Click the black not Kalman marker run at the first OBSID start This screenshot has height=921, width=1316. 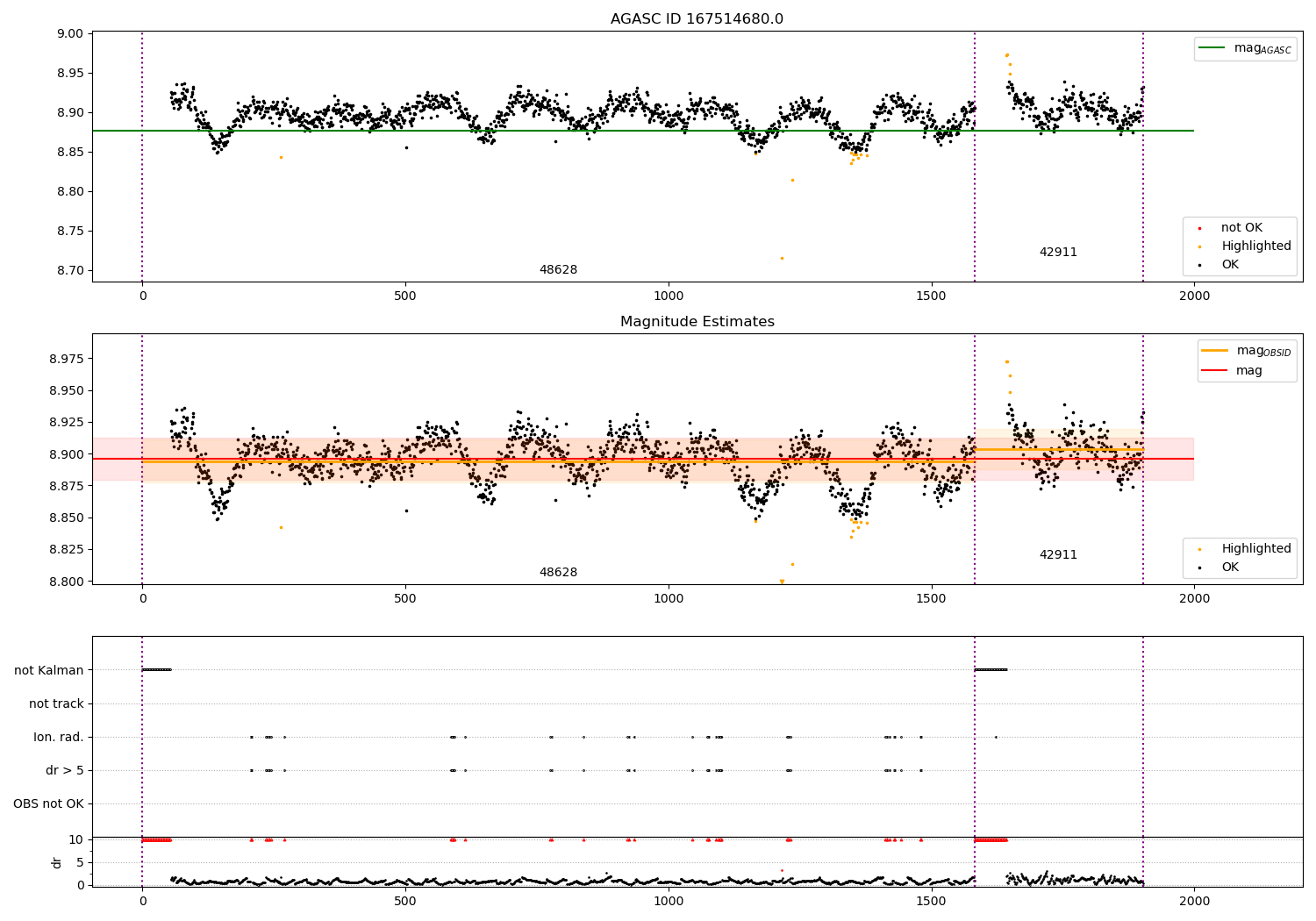pos(156,670)
